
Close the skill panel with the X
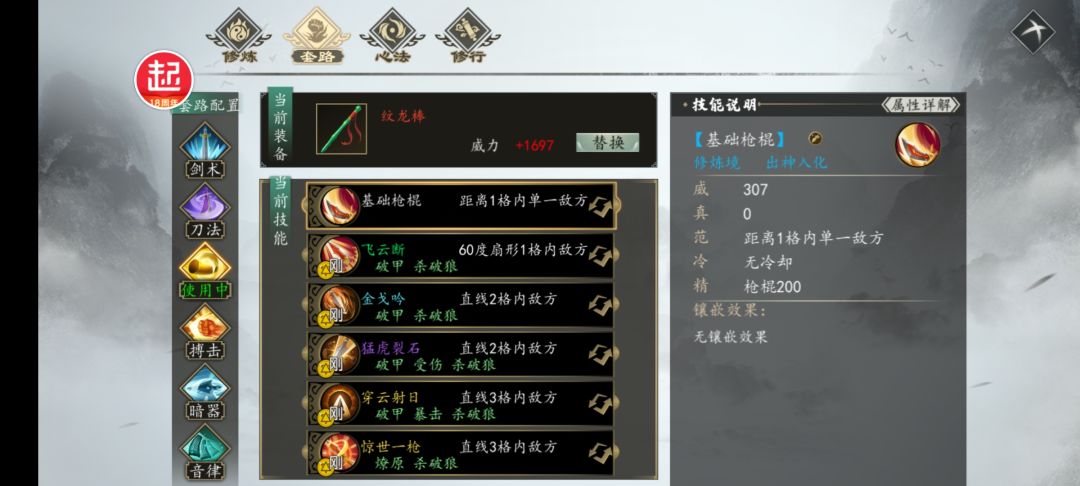click(1033, 31)
